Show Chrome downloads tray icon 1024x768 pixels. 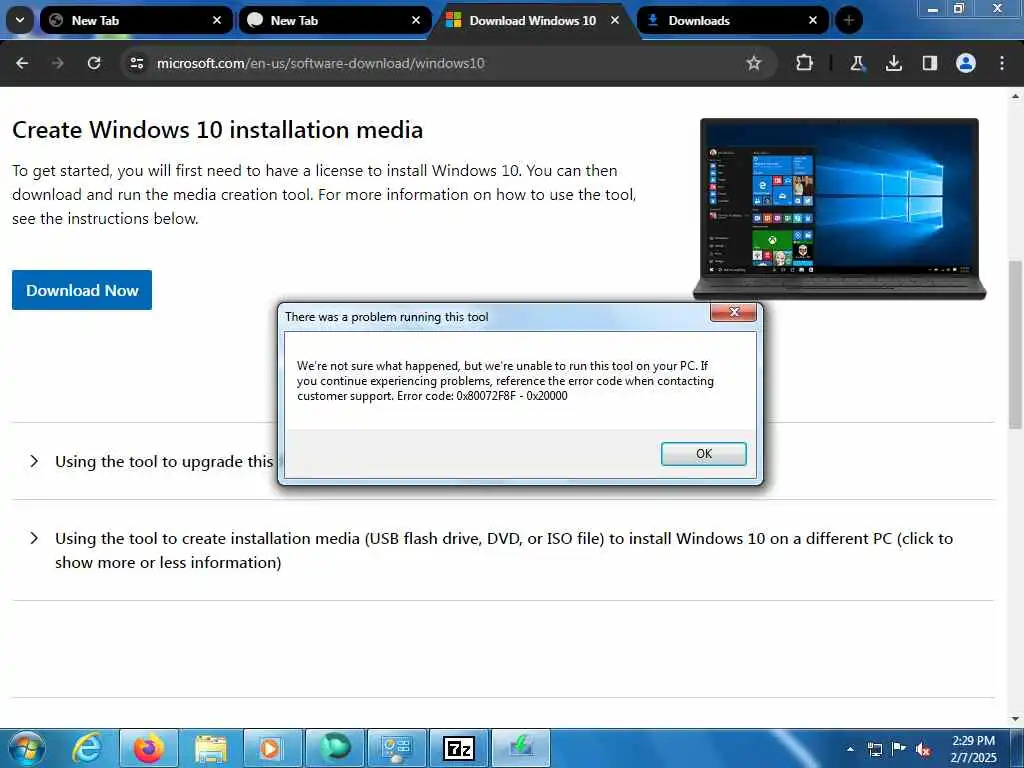point(893,63)
